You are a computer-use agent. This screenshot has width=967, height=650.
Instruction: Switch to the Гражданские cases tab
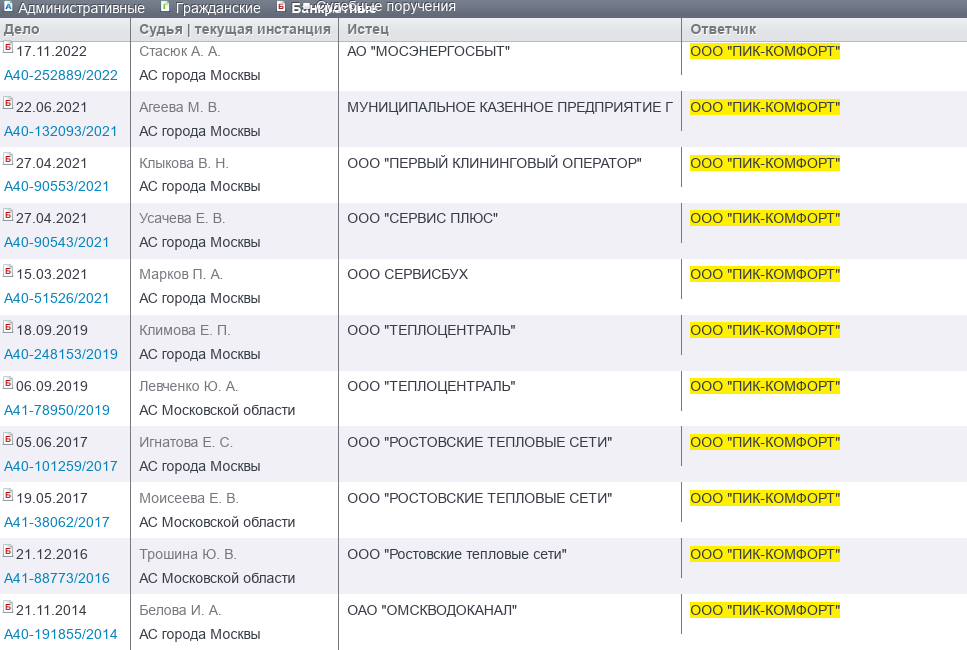[x=217, y=8]
